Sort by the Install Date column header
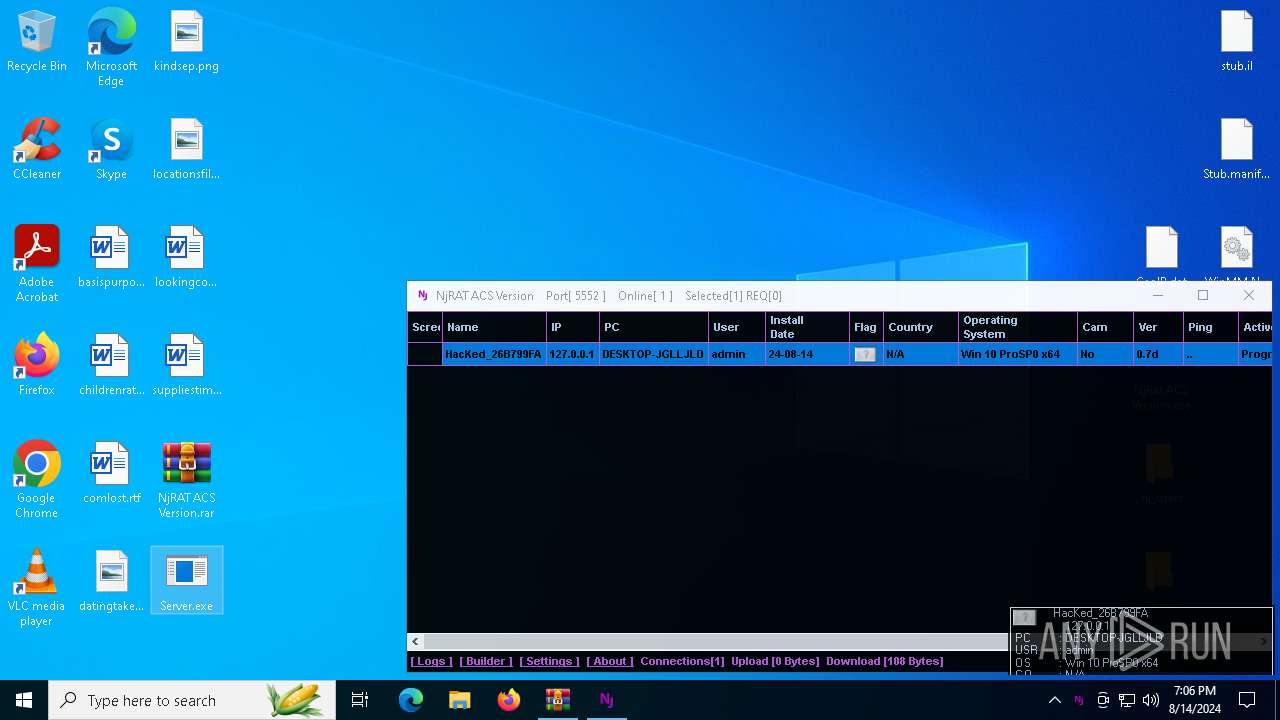The image size is (1280, 720). (806, 327)
